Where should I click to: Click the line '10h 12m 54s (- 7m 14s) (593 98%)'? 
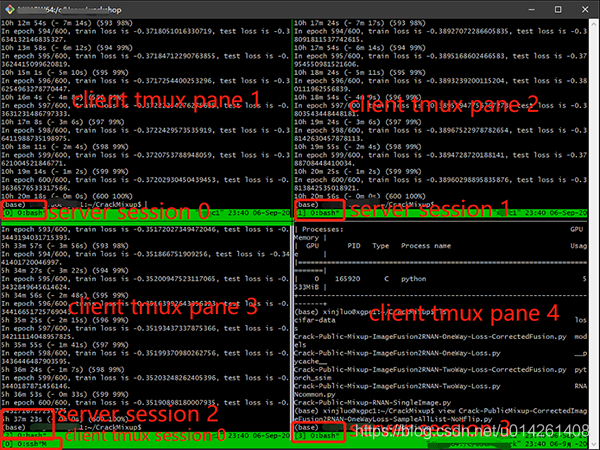tap(67, 23)
